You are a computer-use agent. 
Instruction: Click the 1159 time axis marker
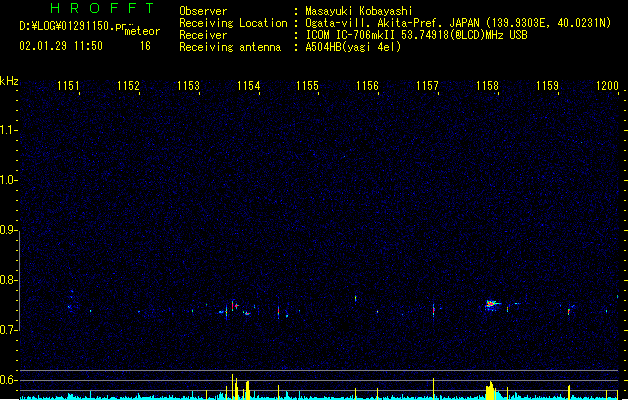tap(547, 86)
